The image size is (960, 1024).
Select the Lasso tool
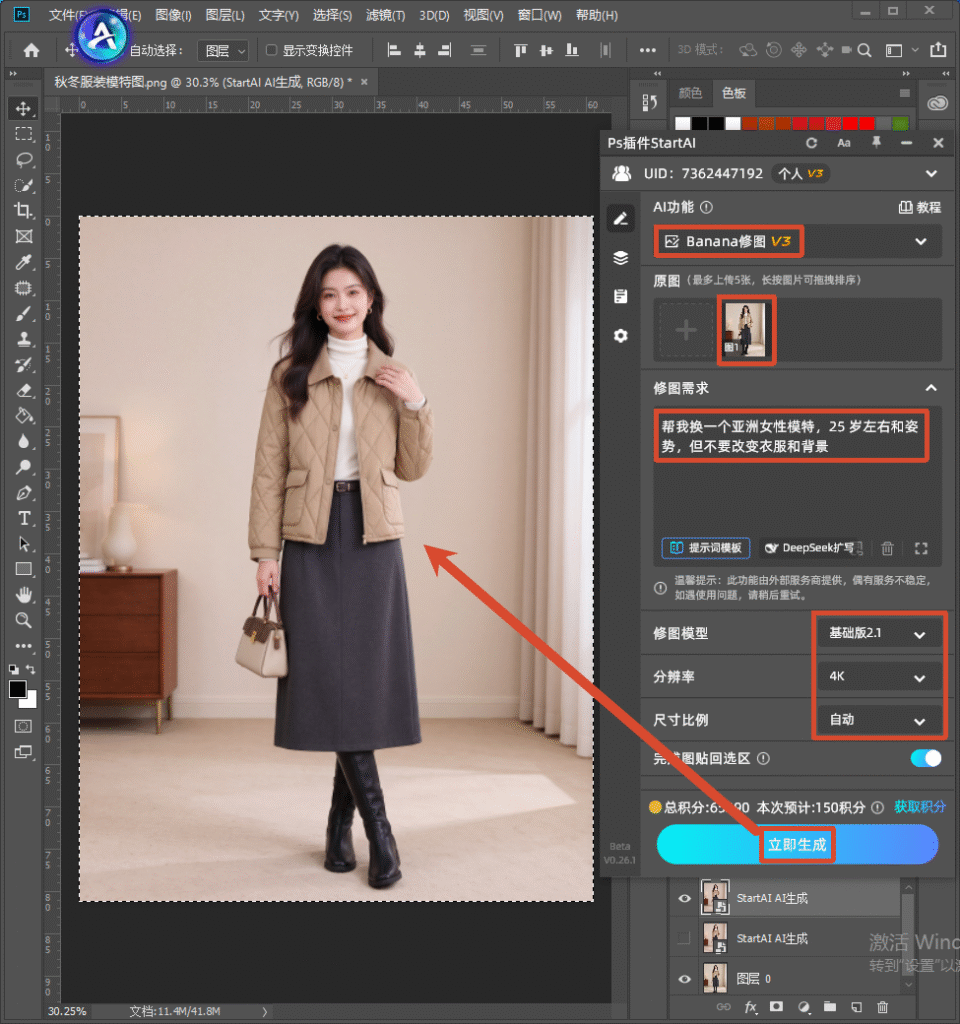(24, 159)
